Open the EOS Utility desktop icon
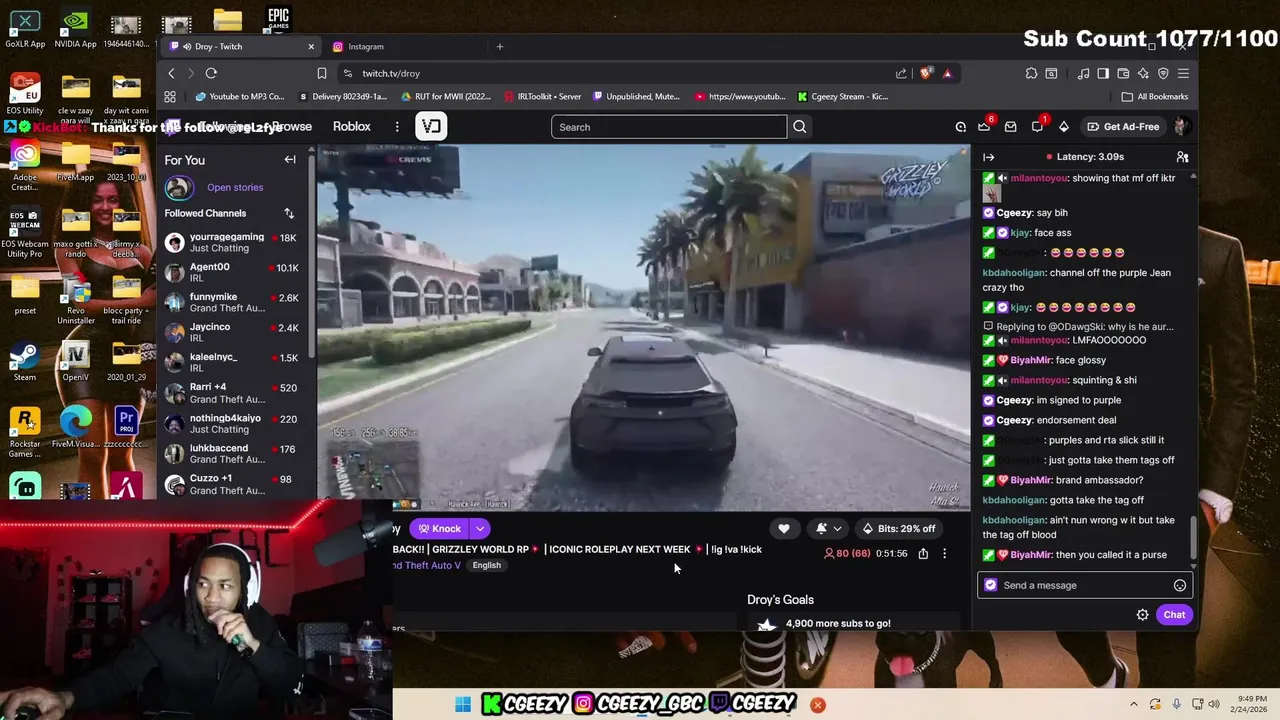 coord(25,95)
